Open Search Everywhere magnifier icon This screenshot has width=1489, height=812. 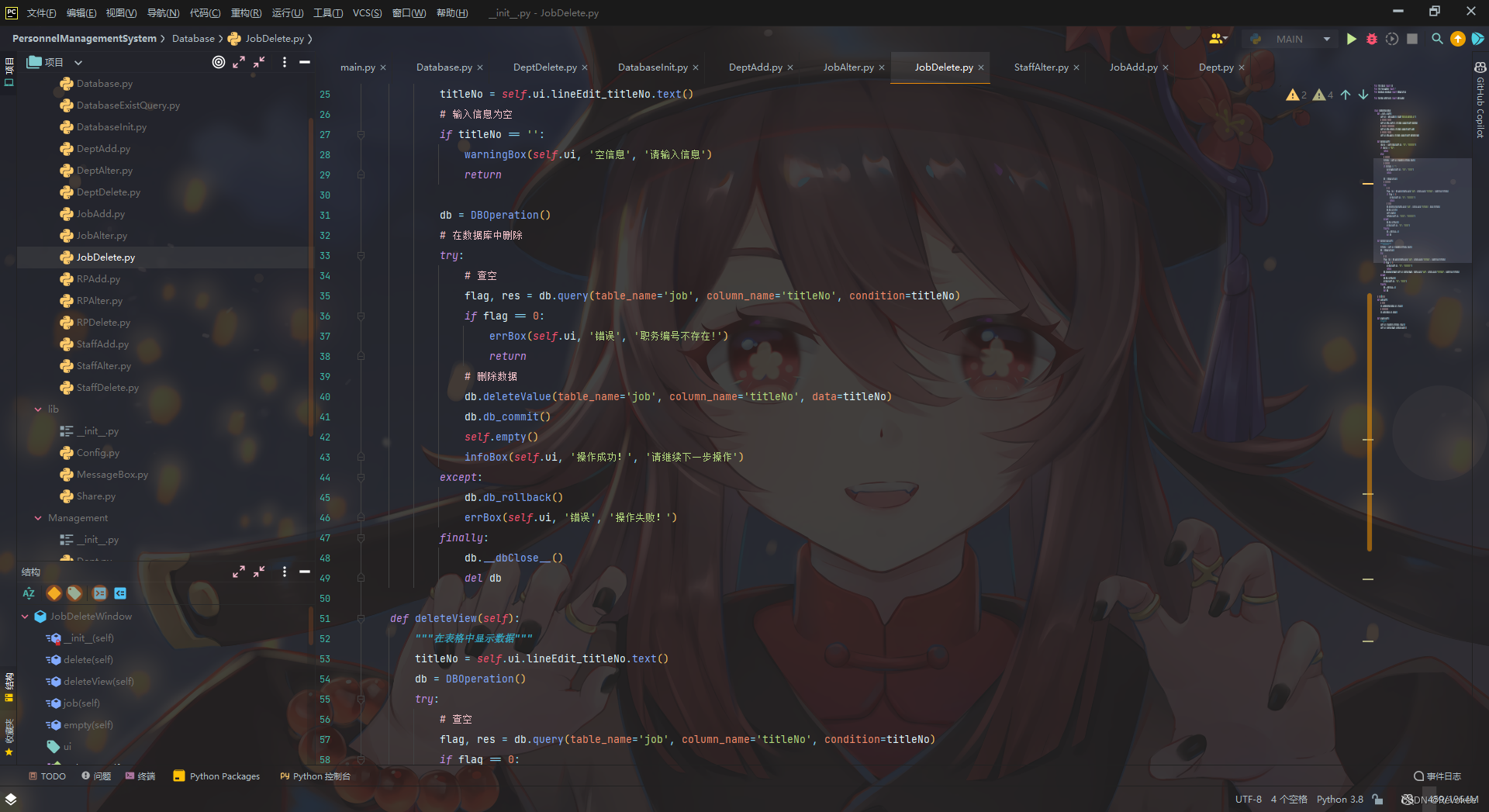coord(1437,39)
